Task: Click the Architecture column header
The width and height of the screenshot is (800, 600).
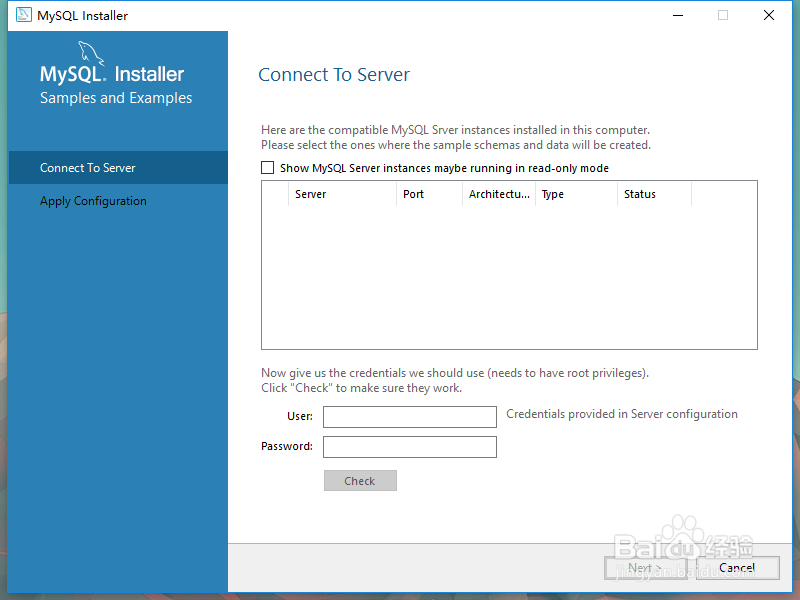Action: click(x=499, y=194)
